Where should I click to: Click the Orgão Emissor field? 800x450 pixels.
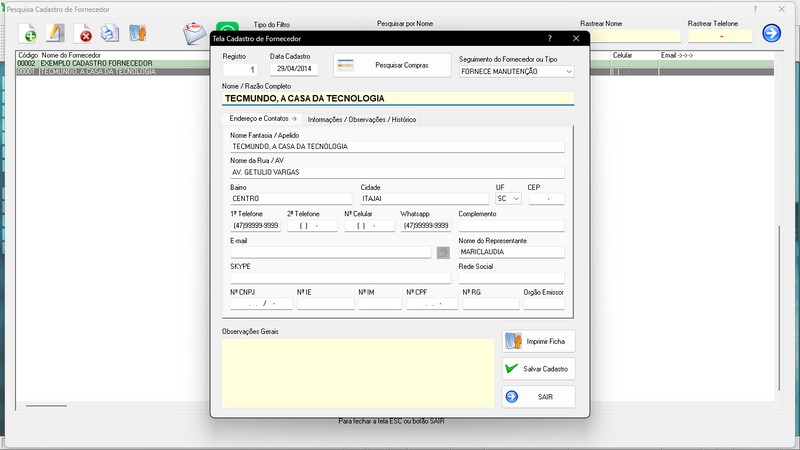544,304
